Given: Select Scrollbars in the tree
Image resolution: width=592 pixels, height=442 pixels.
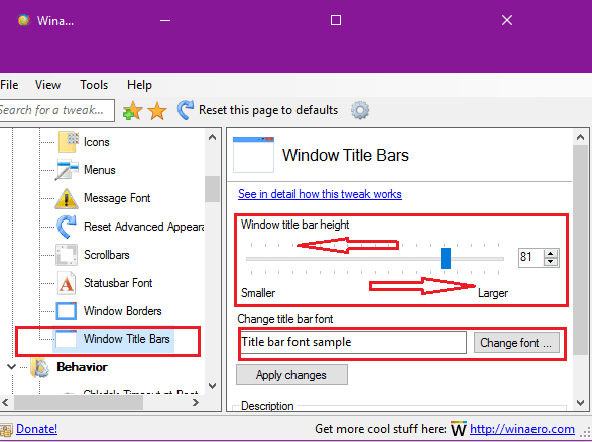Looking at the screenshot, I should coord(107,255).
